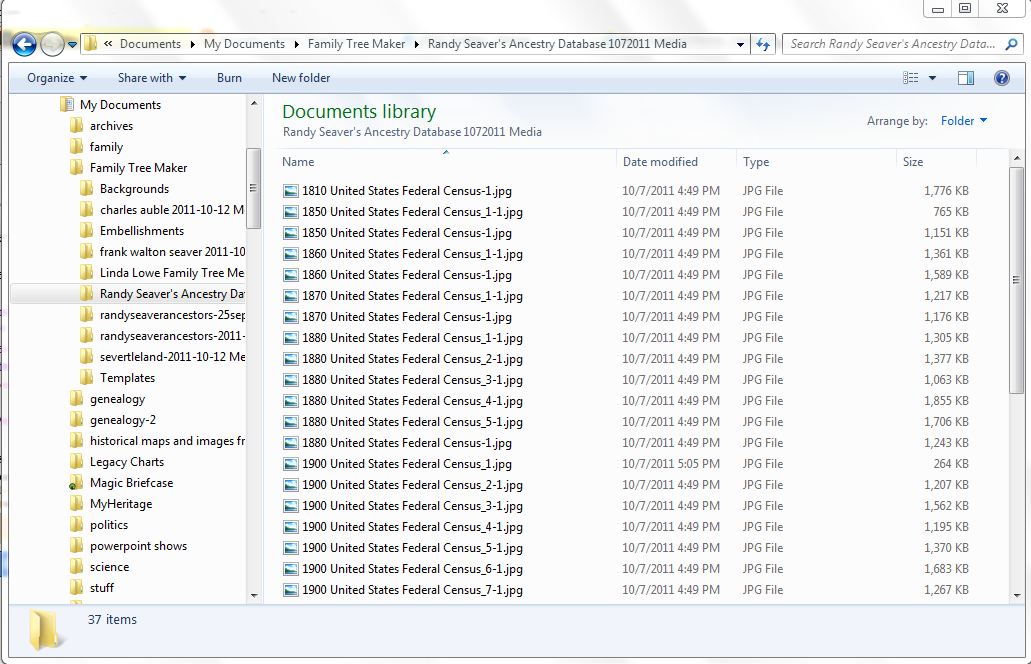Viewport: 1031px width, 664px height.
Task: Open historical maps and images folder
Action: point(167,441)
